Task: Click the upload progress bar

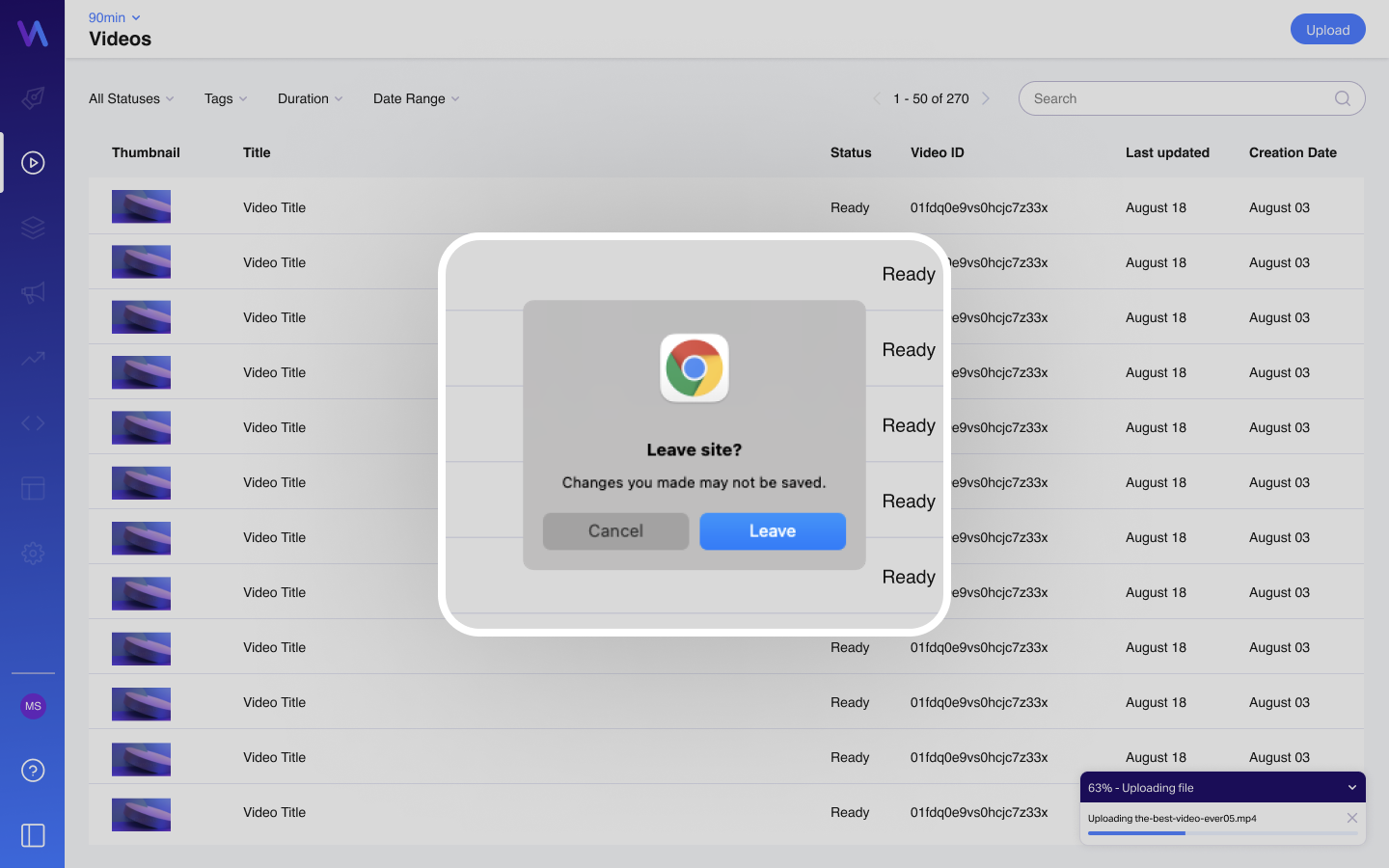Action: 1223,833
